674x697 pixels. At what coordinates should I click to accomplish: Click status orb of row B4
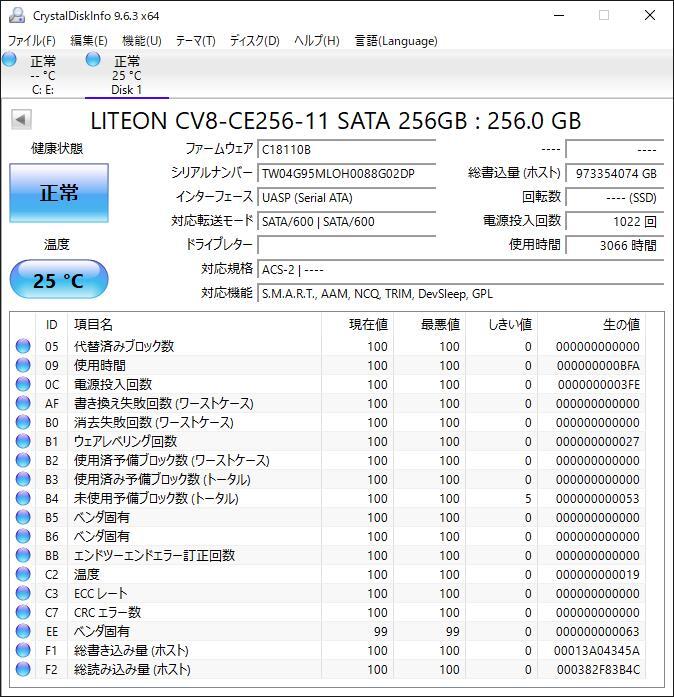coord(23,498)
